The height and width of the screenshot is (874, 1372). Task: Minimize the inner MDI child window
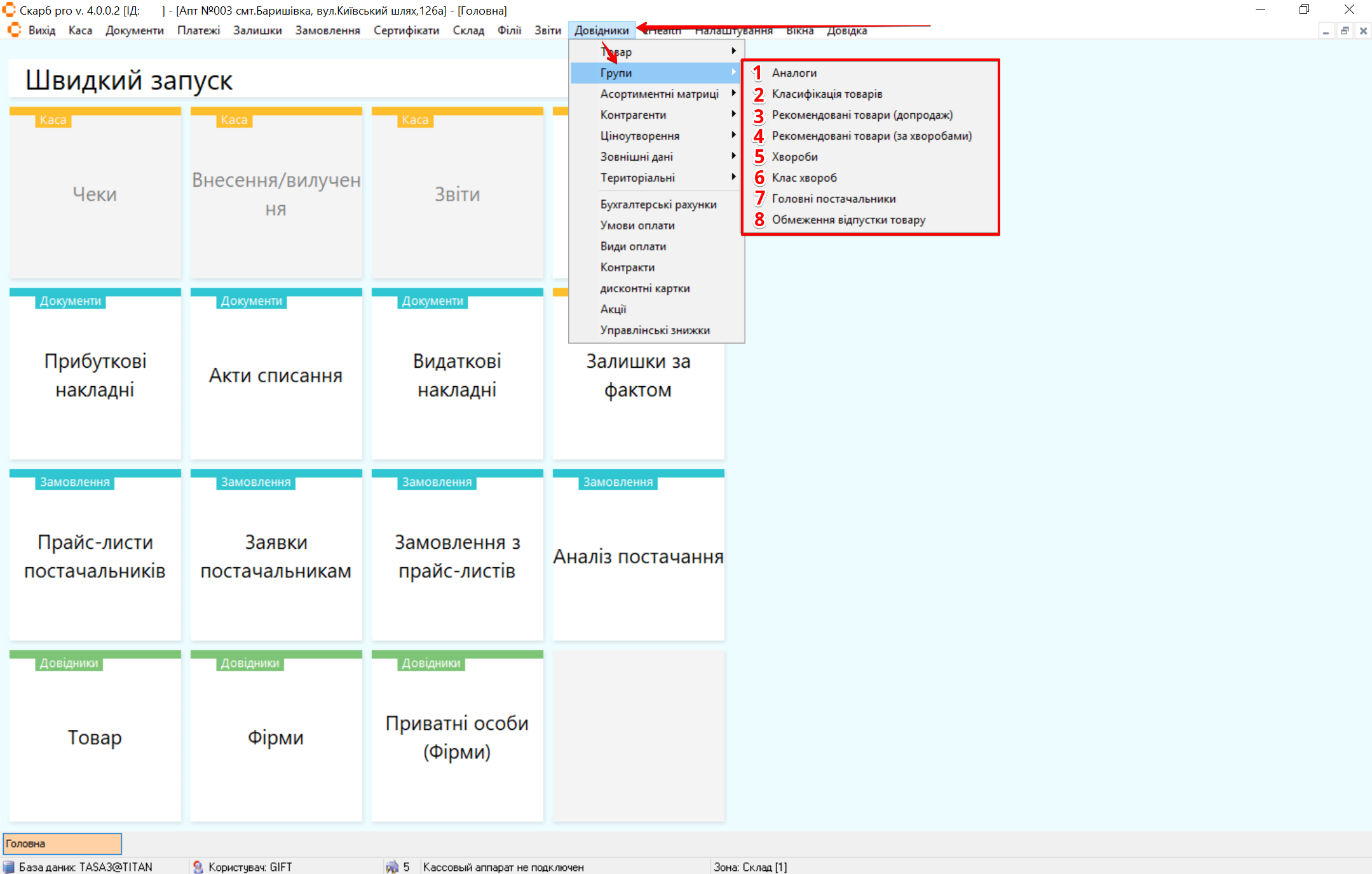coord(1326,30)
